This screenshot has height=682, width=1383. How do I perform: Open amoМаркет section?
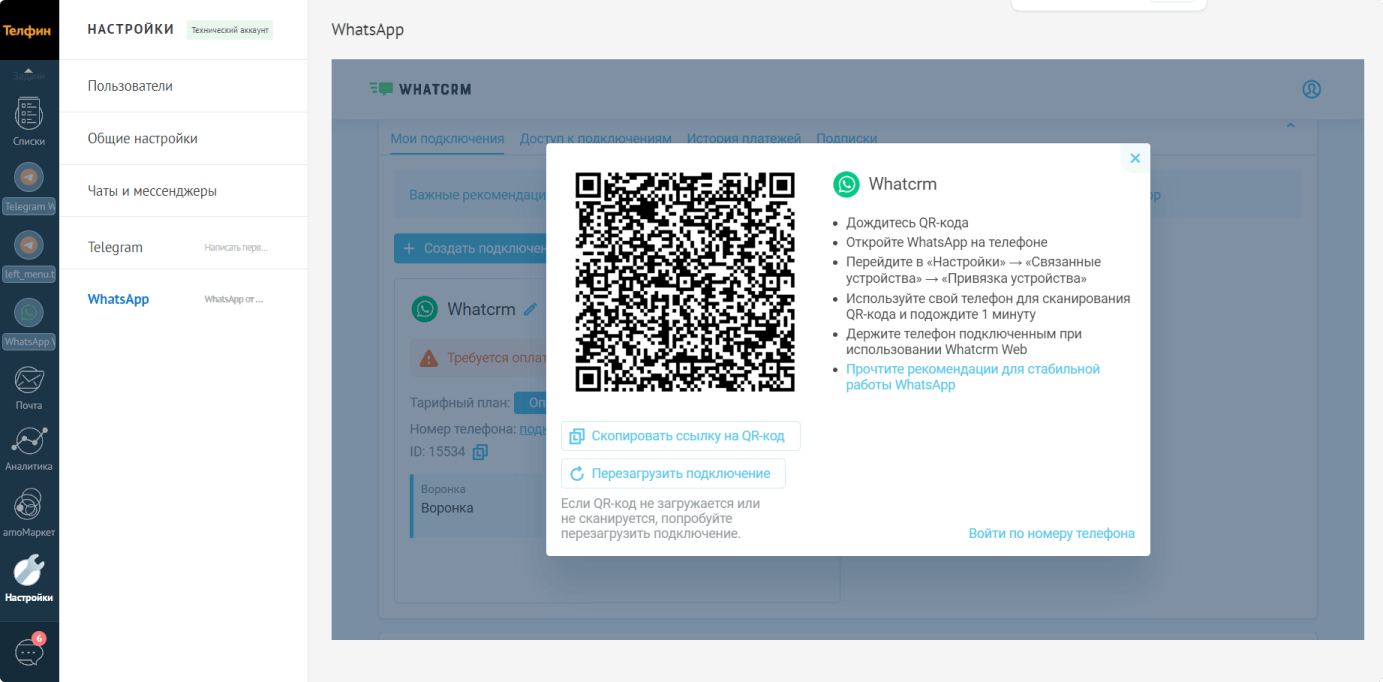[29, 513]
